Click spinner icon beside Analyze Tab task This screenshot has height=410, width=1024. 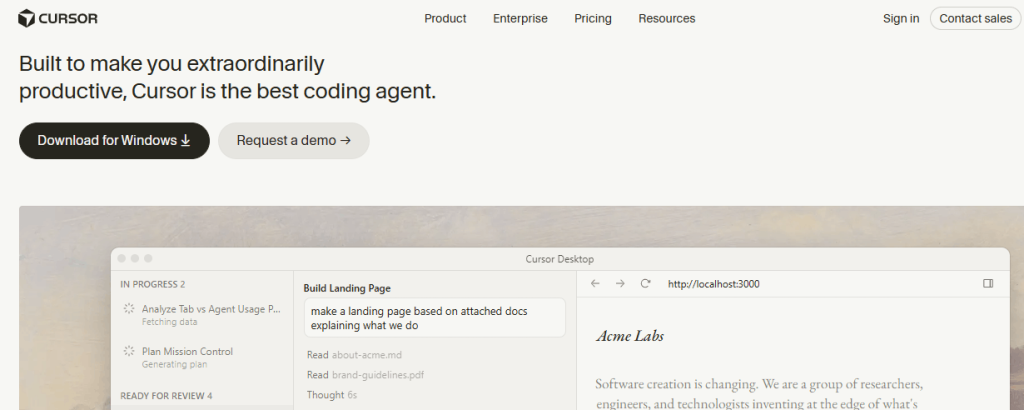(x=129, y=309)
